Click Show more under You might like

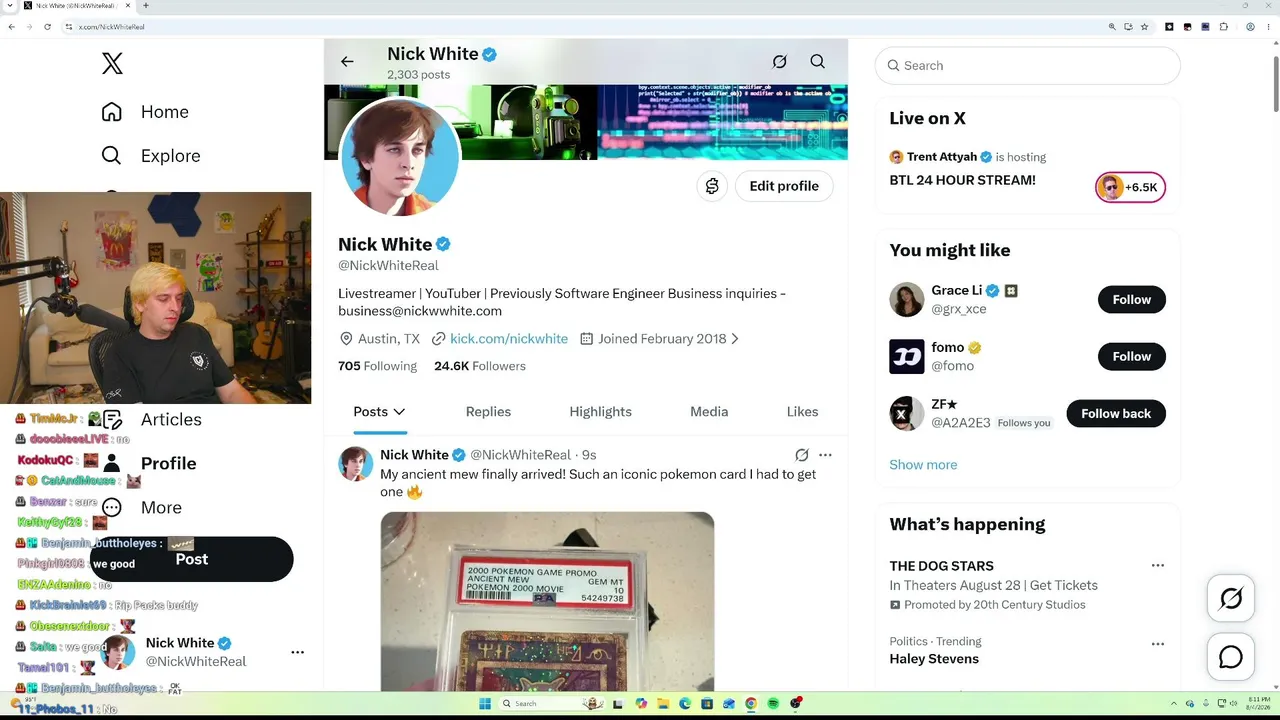923,465
